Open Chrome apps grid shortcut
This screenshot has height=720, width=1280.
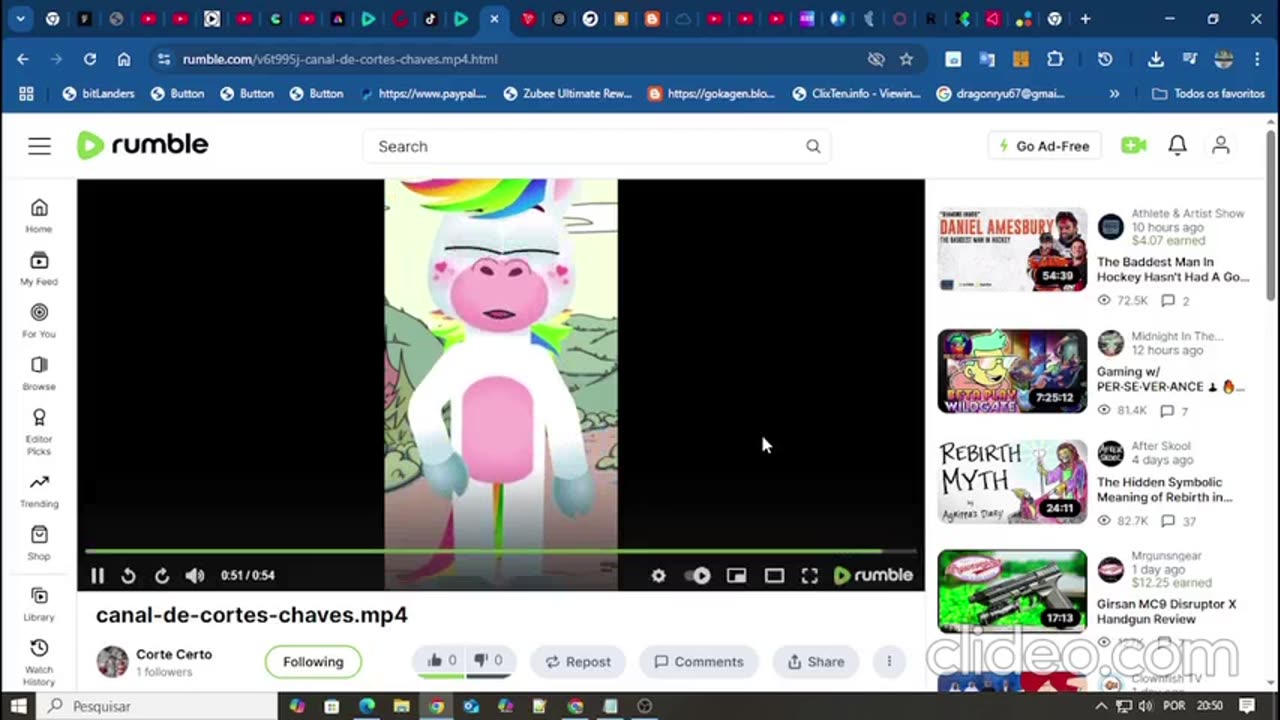[x=26, y=93]
